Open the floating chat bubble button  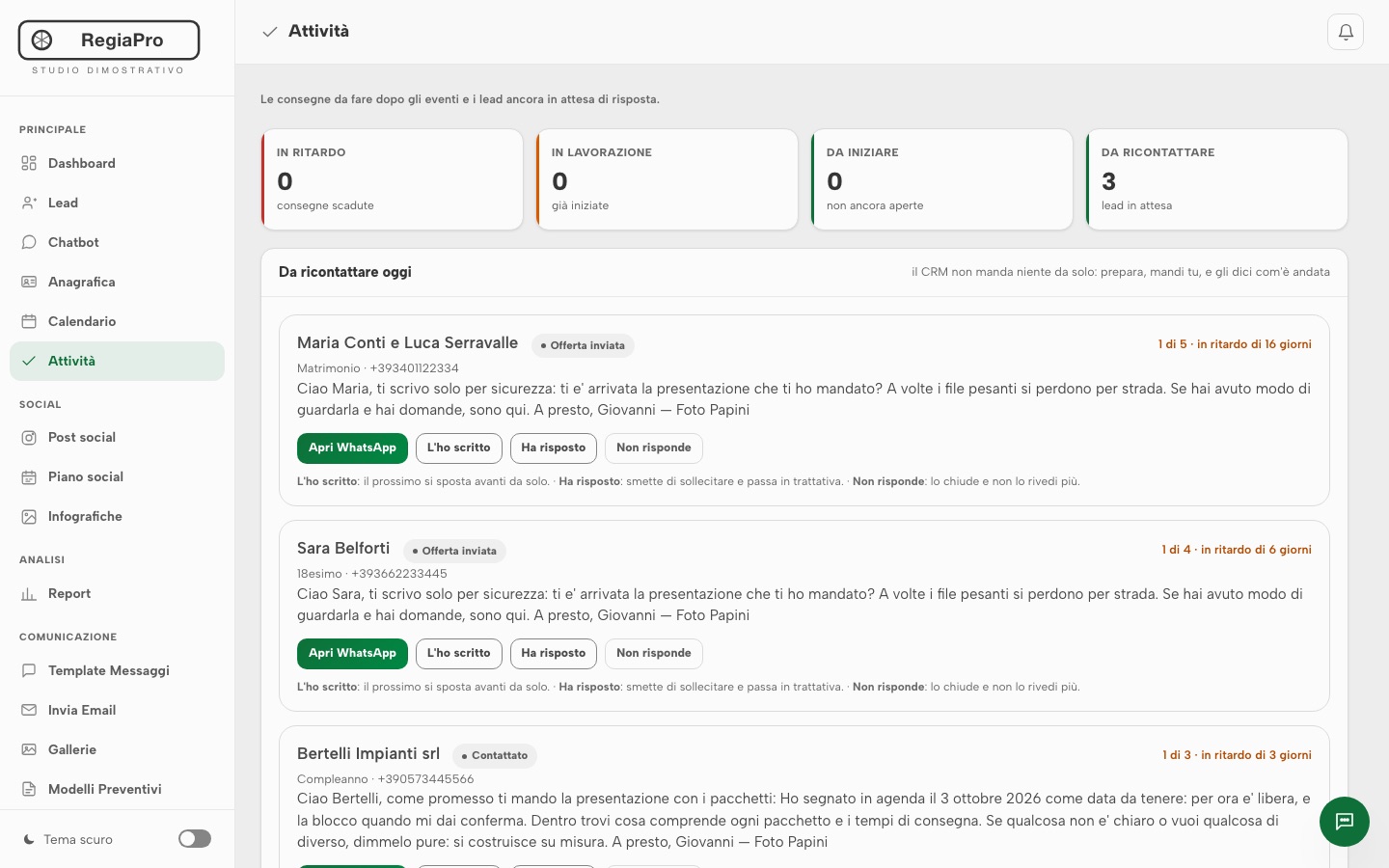click(1345, 822)
